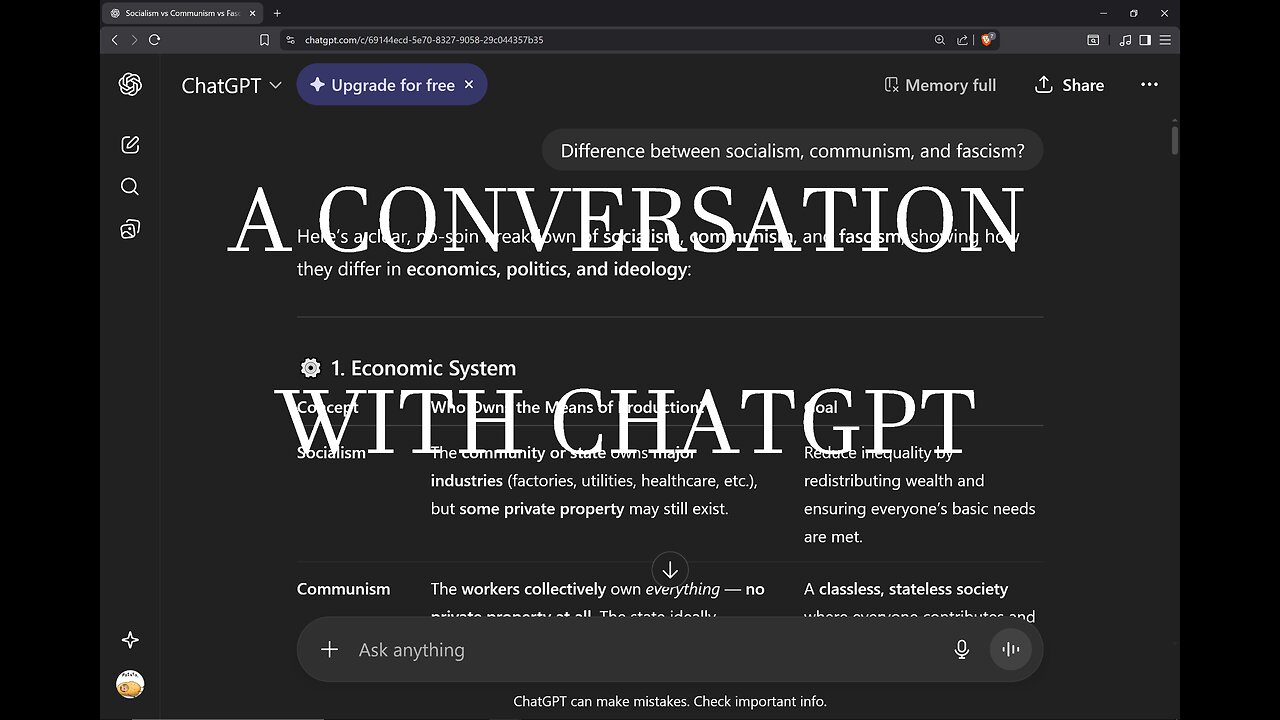The width and height of the screenshot is (1280, 720).
Task: Go back with the browser back arrow
Action: (x=114, y=40)
